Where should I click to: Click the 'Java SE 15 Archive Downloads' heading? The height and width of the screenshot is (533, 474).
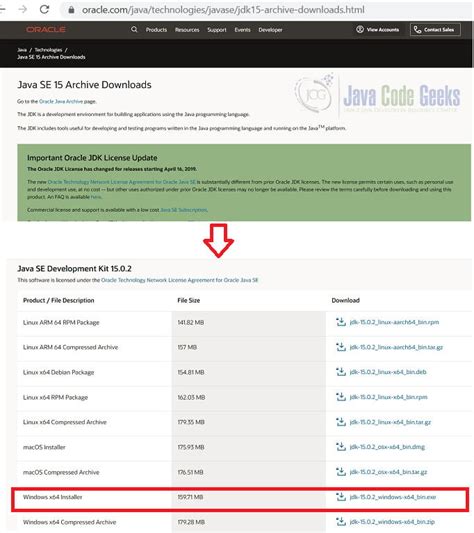[84, 85]
